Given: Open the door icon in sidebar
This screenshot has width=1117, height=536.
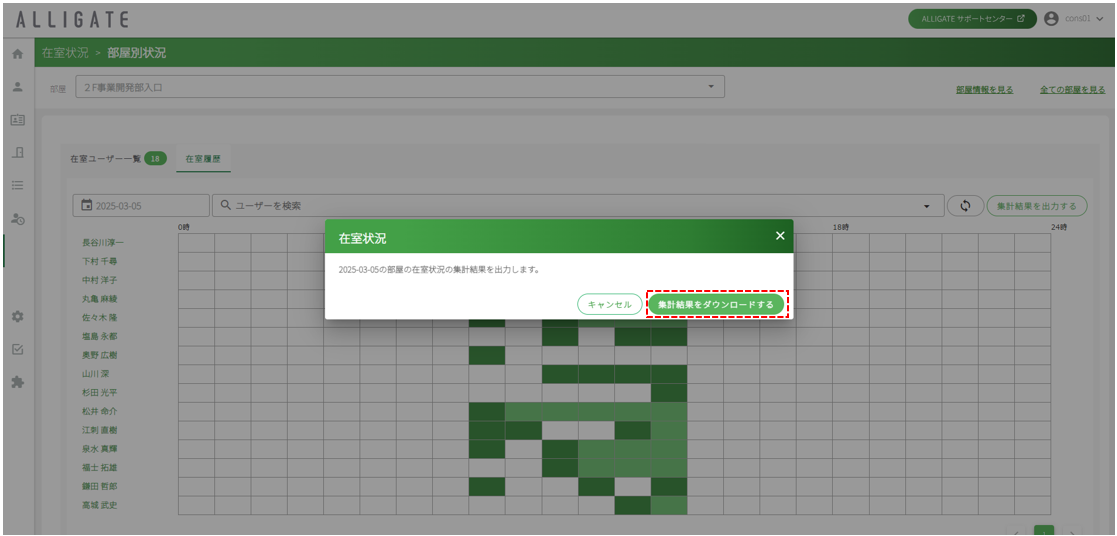Looking at the screenshot, I should click(18, 152).
